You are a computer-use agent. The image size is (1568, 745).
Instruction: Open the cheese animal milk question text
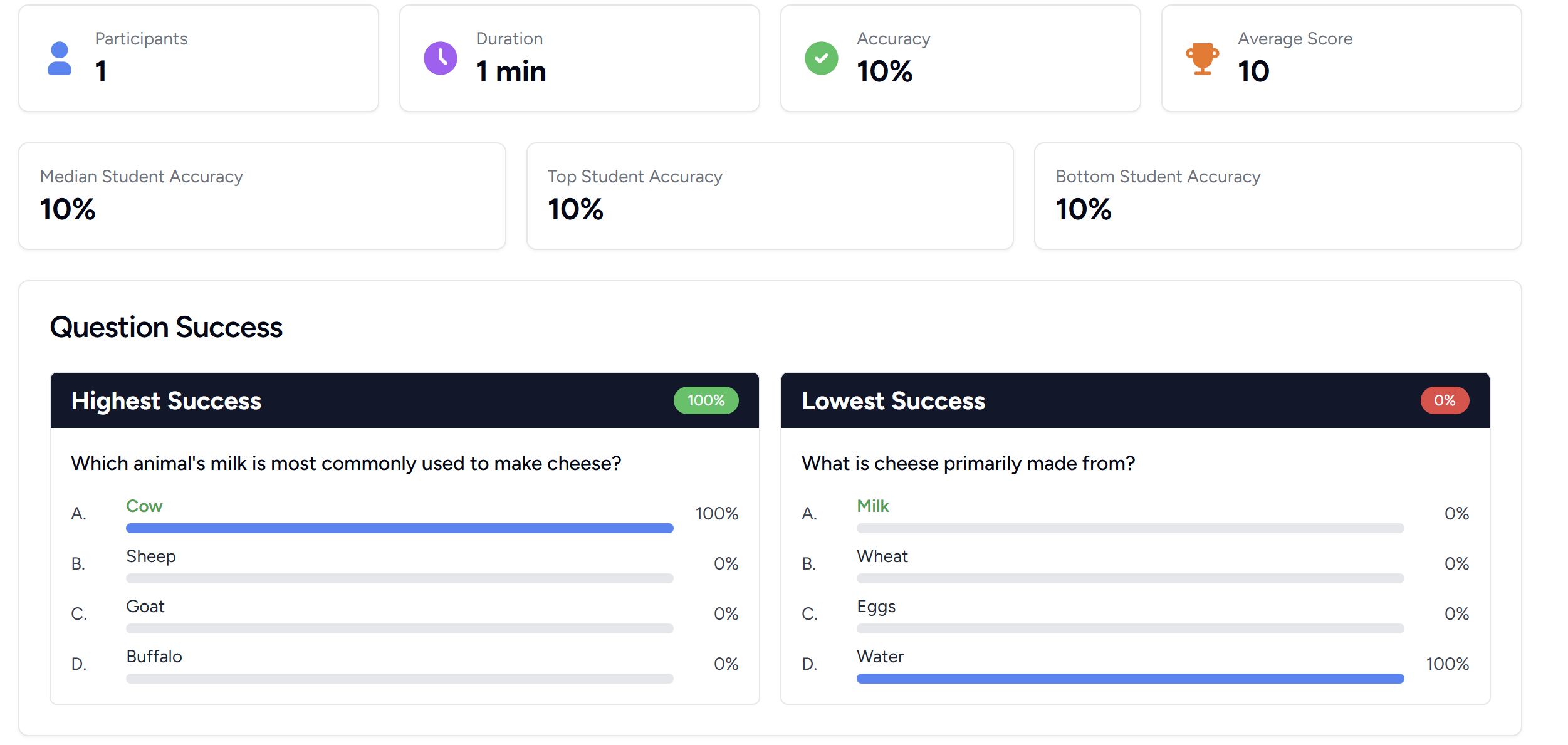(x=347, y=463)
